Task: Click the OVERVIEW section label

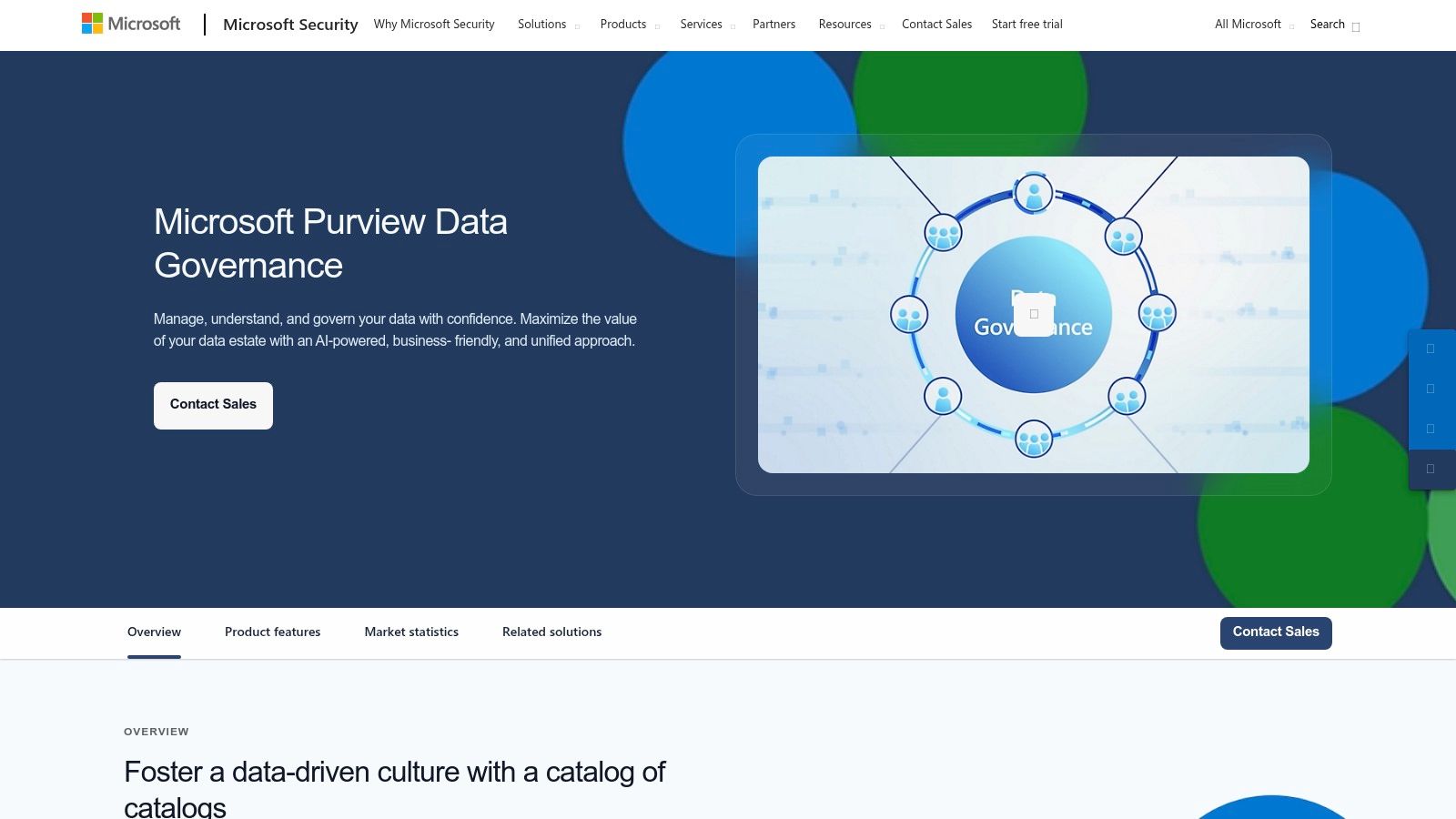Action: point(157,732)
